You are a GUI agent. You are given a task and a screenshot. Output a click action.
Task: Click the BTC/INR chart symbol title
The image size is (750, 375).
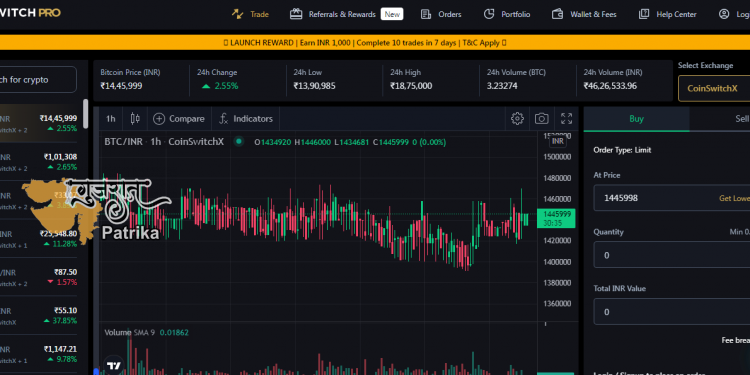[164, 142]
